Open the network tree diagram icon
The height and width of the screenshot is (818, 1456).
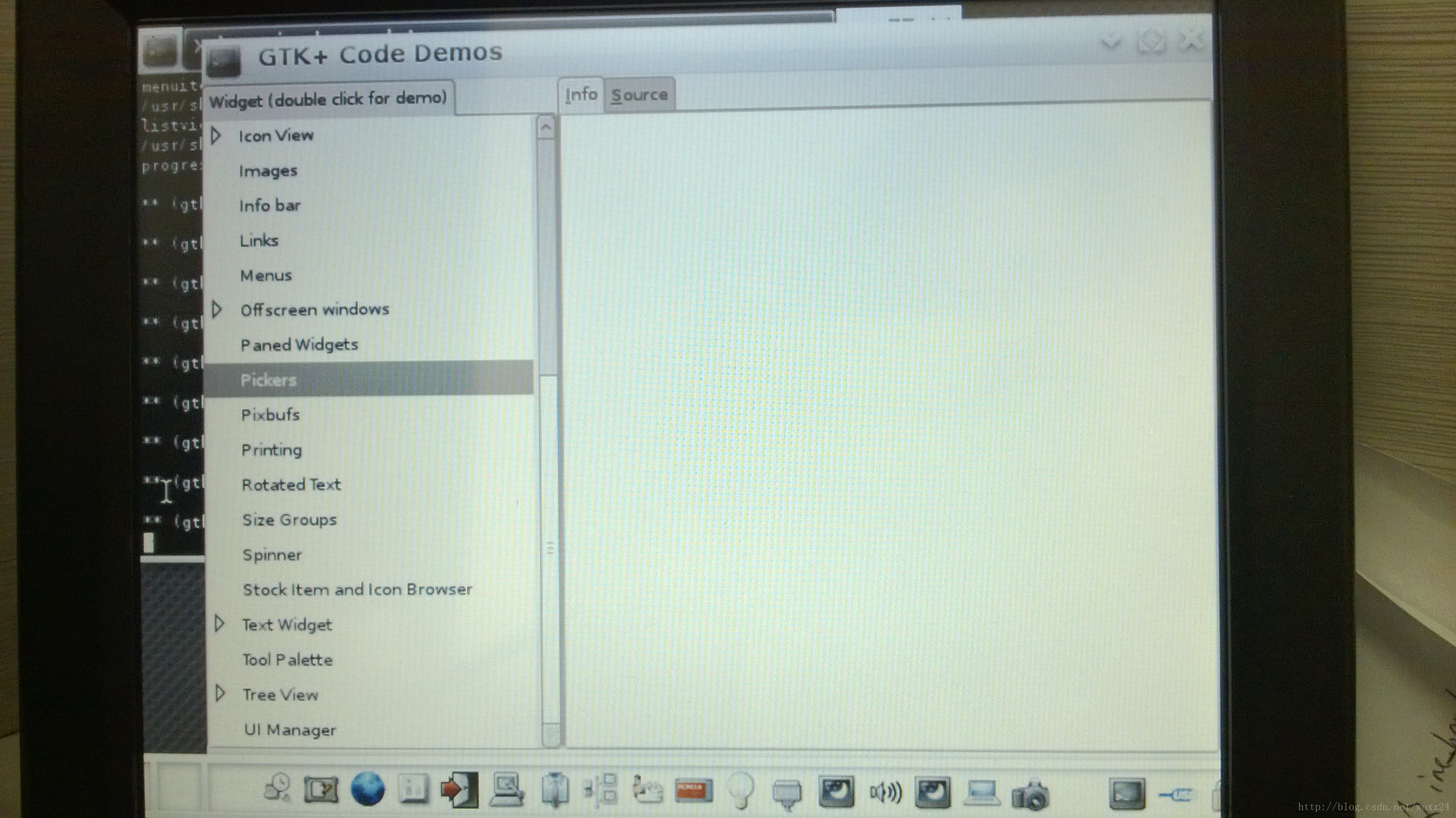tap(601, 789)
